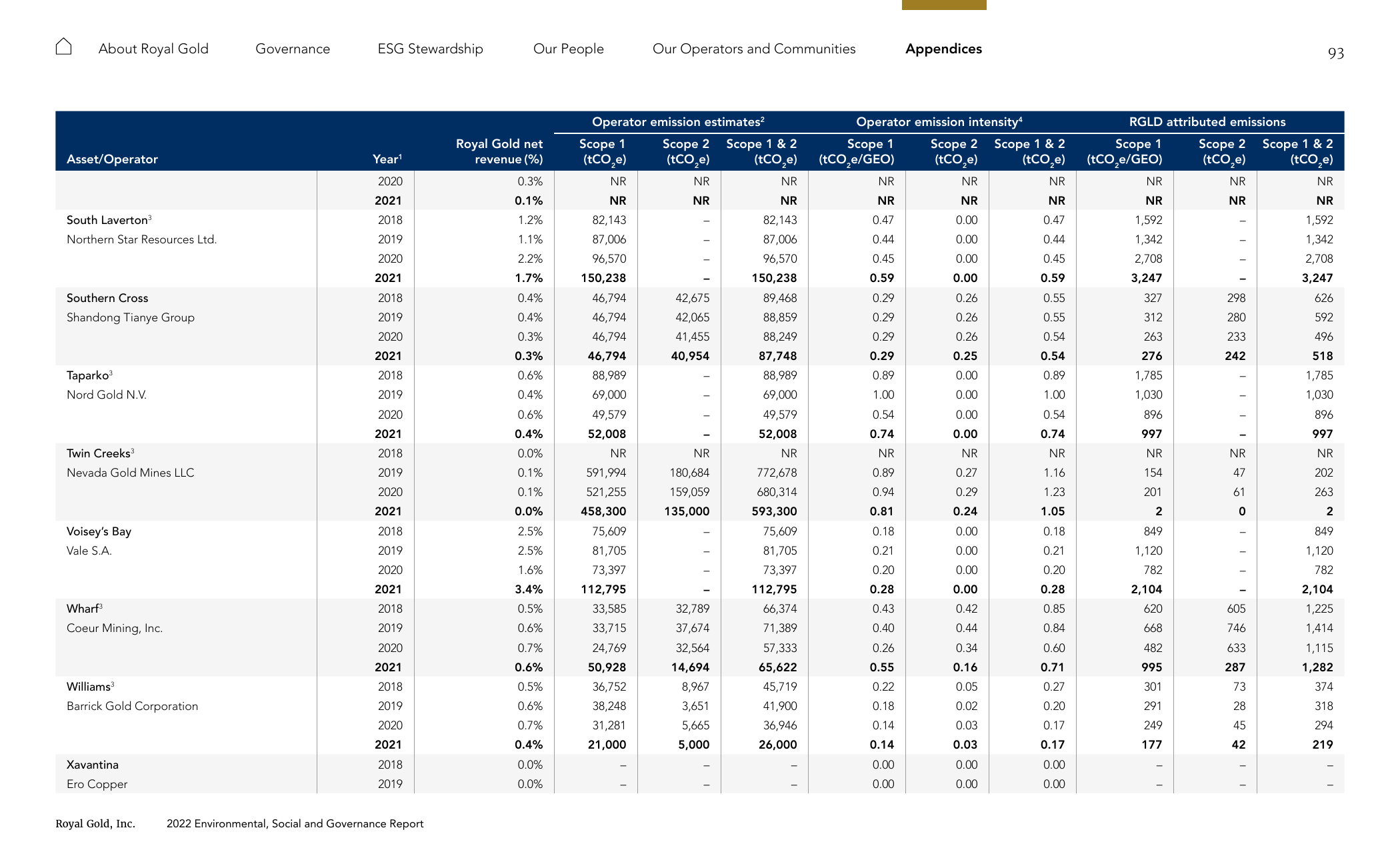Click the Royal Gold net revenue header
Screen dimensions: 1400x850
499,151
